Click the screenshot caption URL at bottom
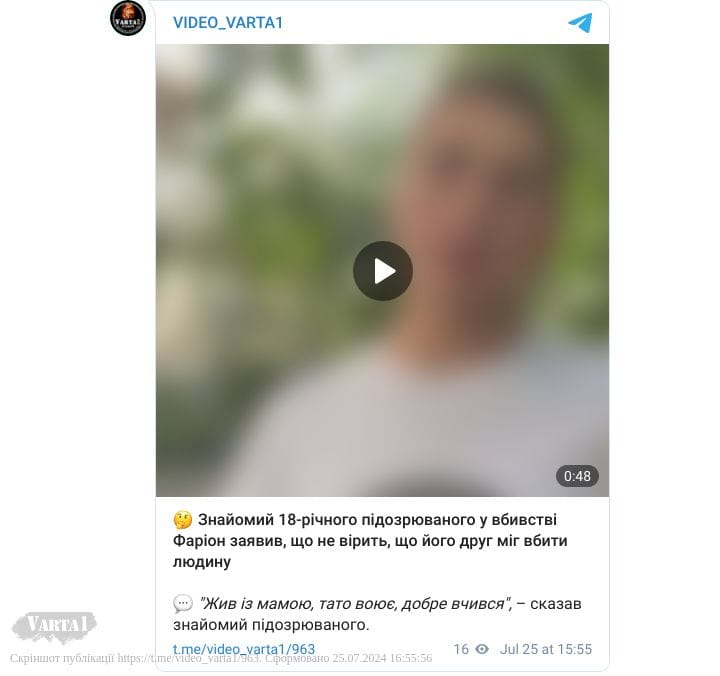The image size is (720, 676). pos(189,658)
